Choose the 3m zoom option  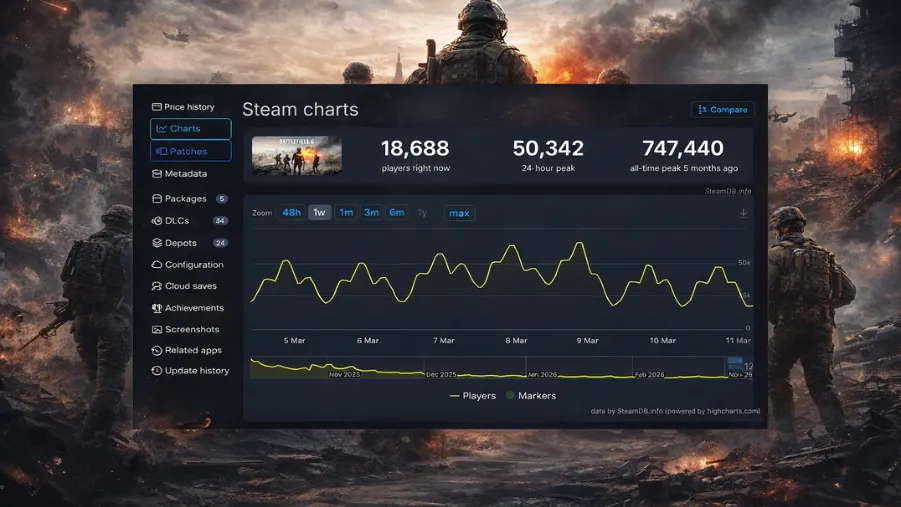(x=371, y=213)
